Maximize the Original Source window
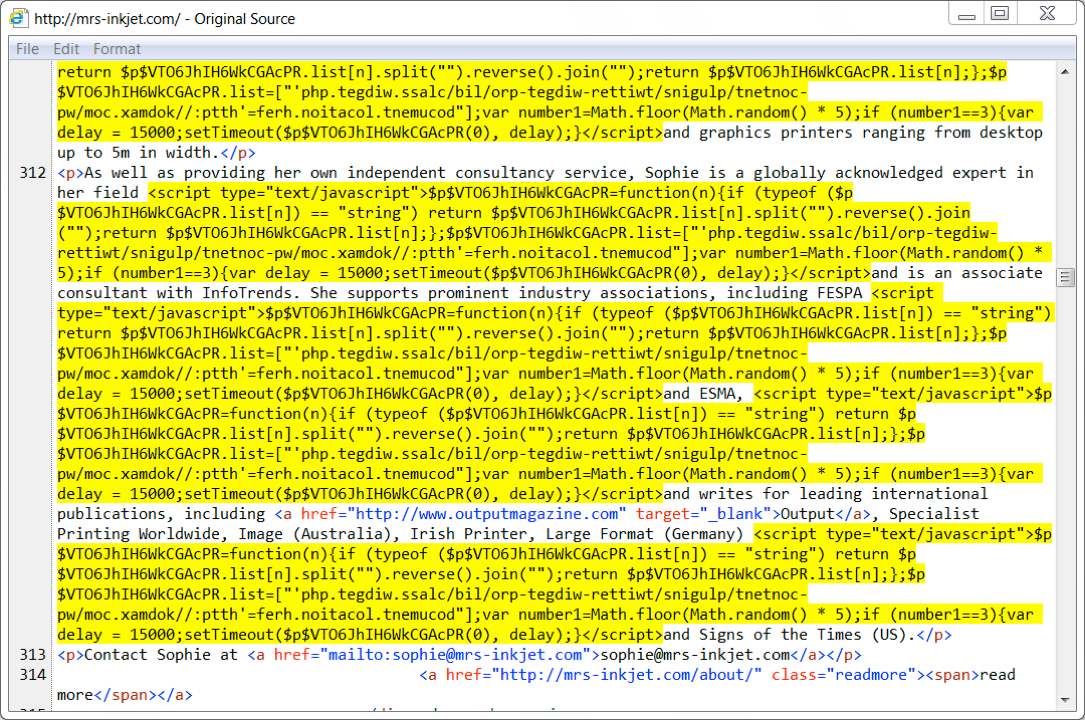The height and width of the screenshot is (720, 1085). 1000,15
